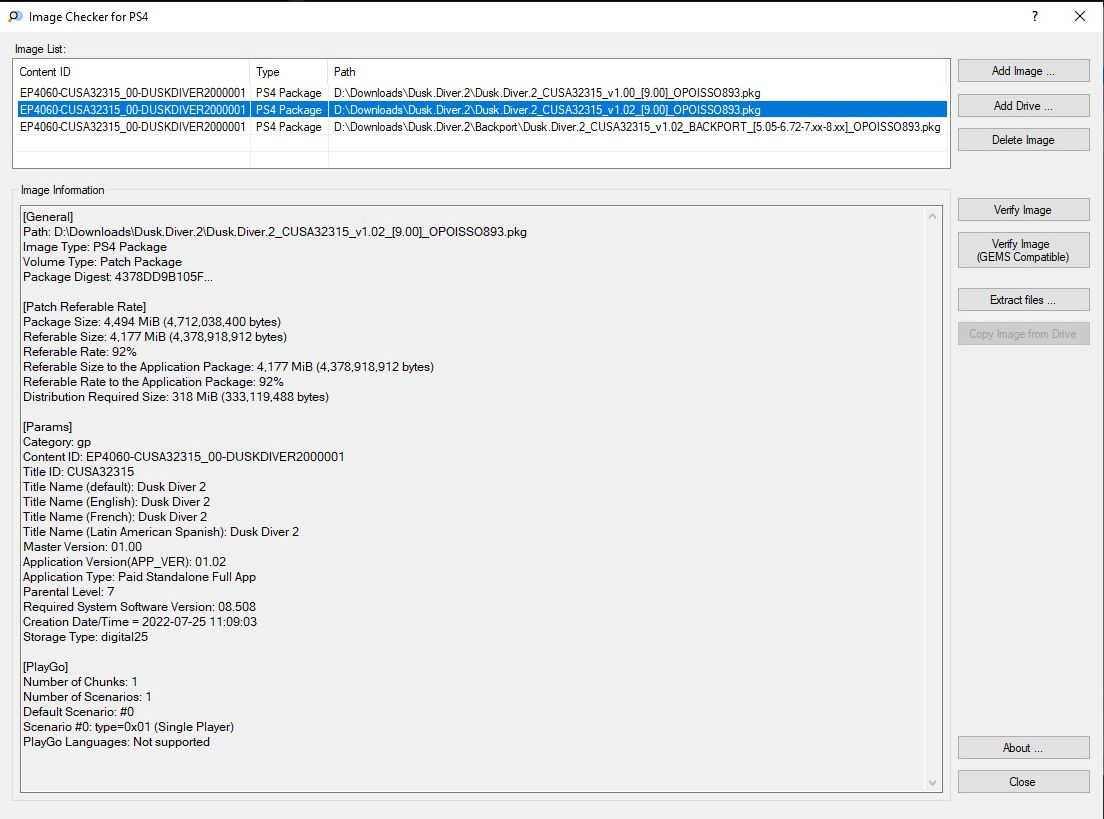Click the Volume Type: Patch Package line
The image size is (1104, 819).
pyautogui.click(x=102, y=262)
